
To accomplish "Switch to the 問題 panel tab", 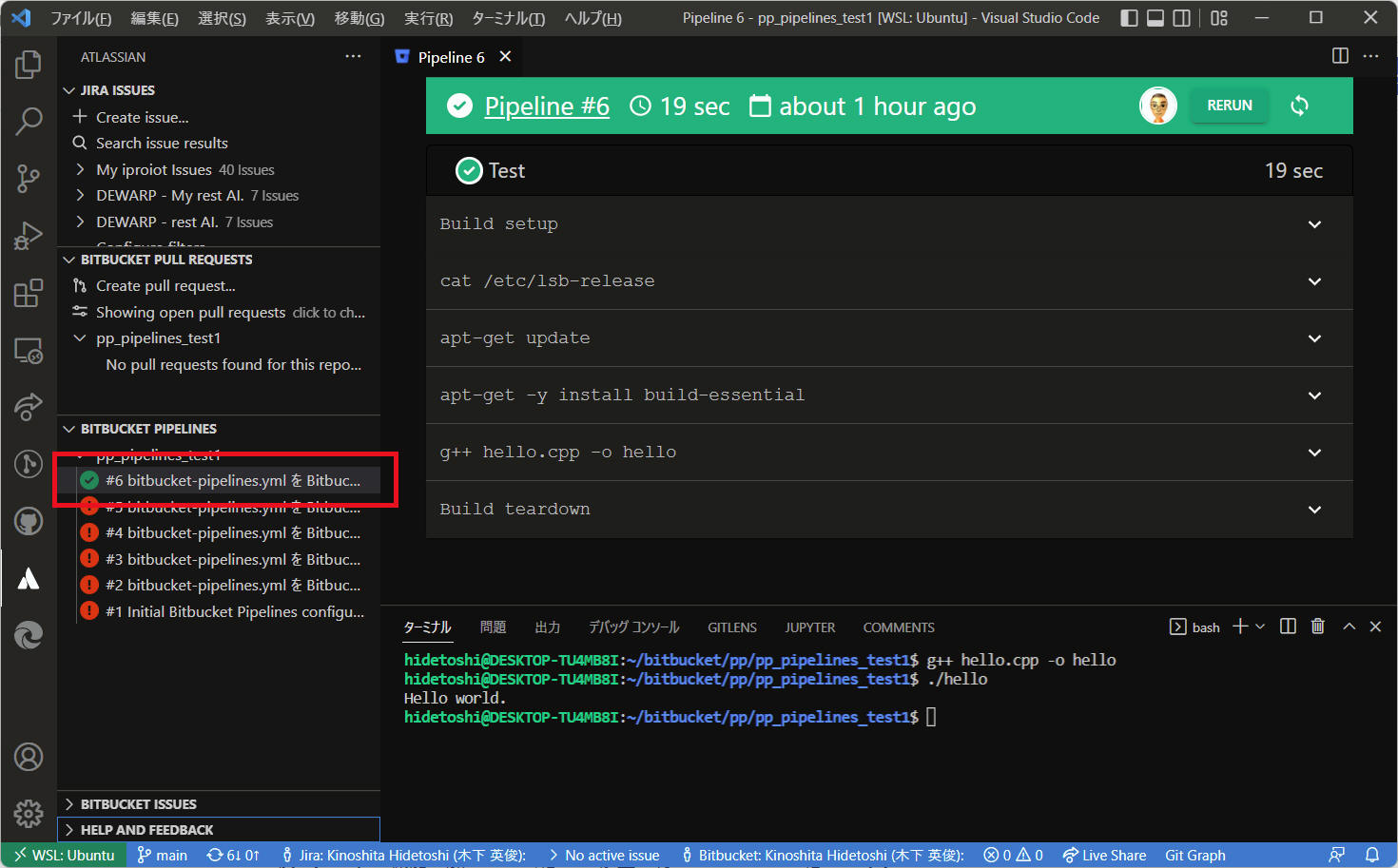I will click(494, 627).
